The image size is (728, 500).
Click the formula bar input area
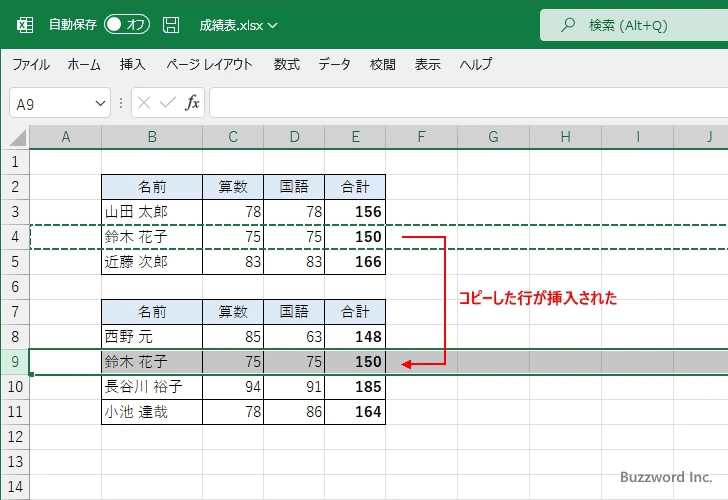click(468, 103)
